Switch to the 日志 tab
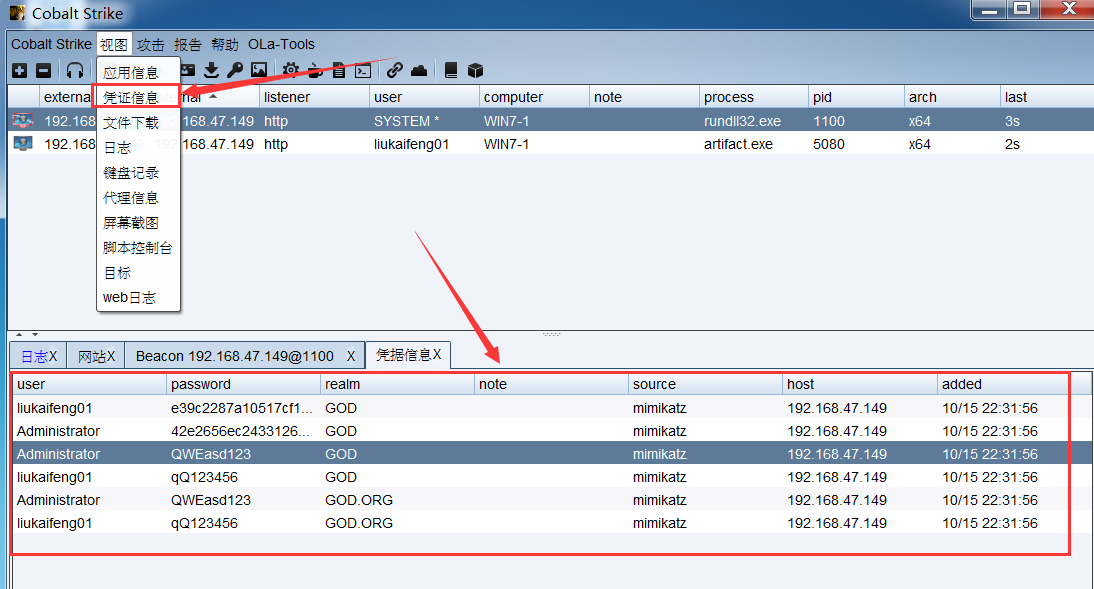1094x589 pixels. (x=38, y=356)
